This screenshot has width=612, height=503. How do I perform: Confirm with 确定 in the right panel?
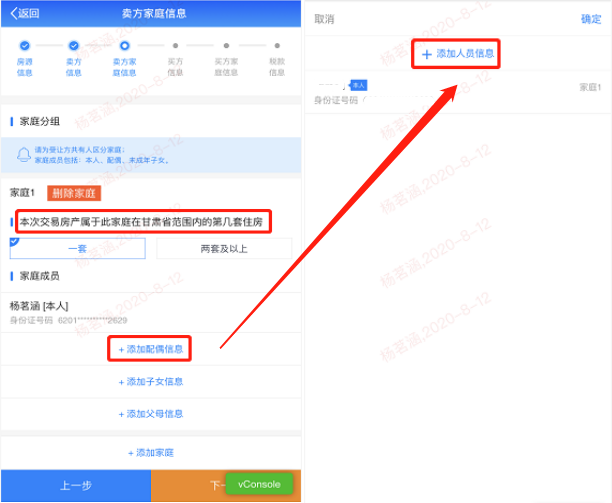(x=591, y=19)
